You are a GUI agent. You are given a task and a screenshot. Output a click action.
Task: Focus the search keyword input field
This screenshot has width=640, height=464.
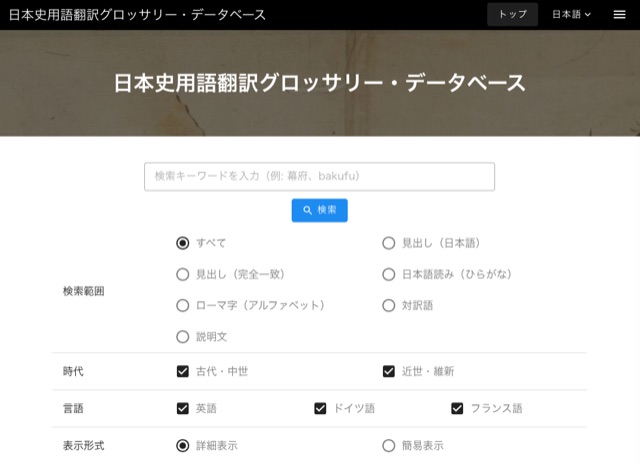pos(319,176)
